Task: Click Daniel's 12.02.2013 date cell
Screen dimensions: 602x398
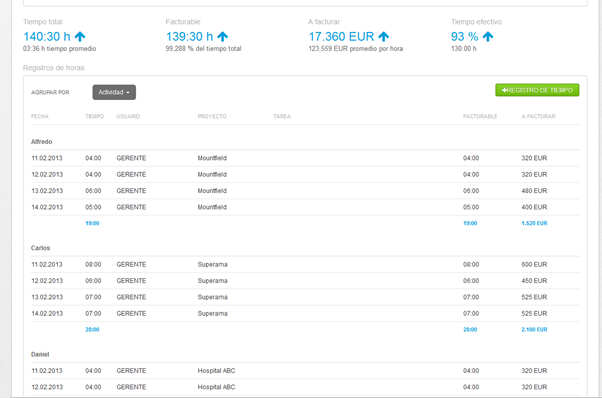Action: (47, 387)
